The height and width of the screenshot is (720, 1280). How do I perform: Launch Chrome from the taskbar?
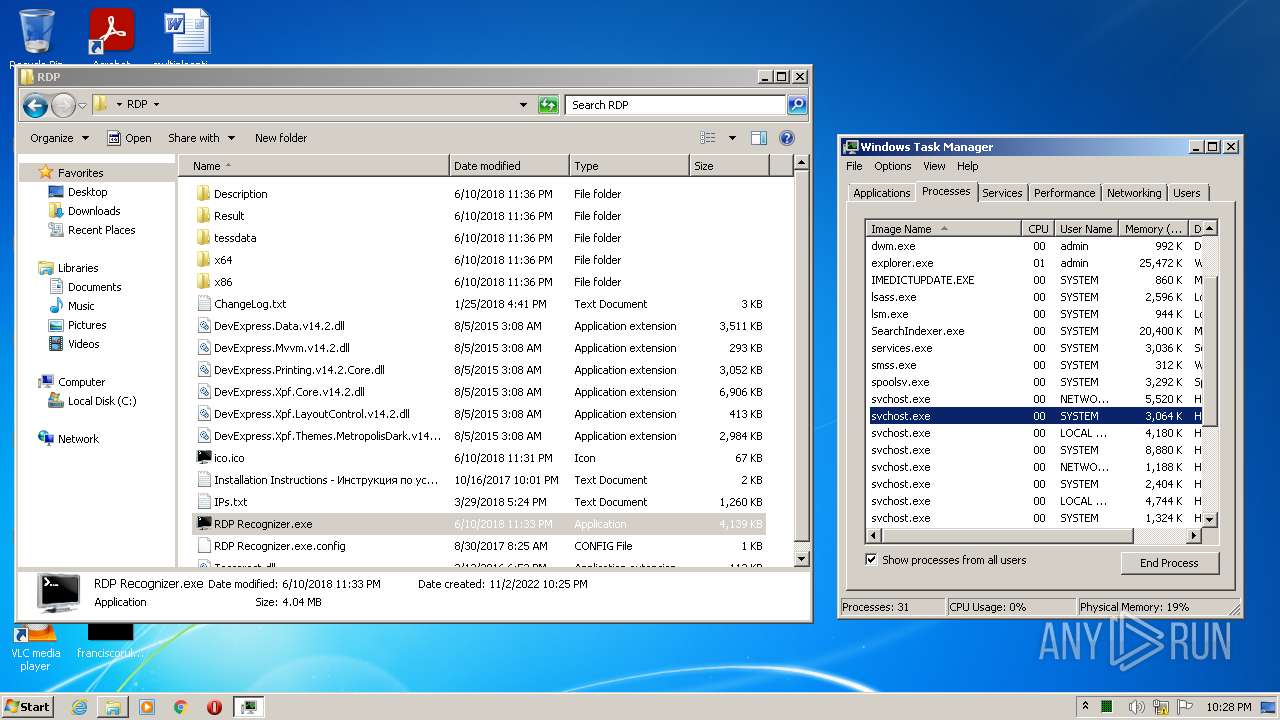pos(181,707)
